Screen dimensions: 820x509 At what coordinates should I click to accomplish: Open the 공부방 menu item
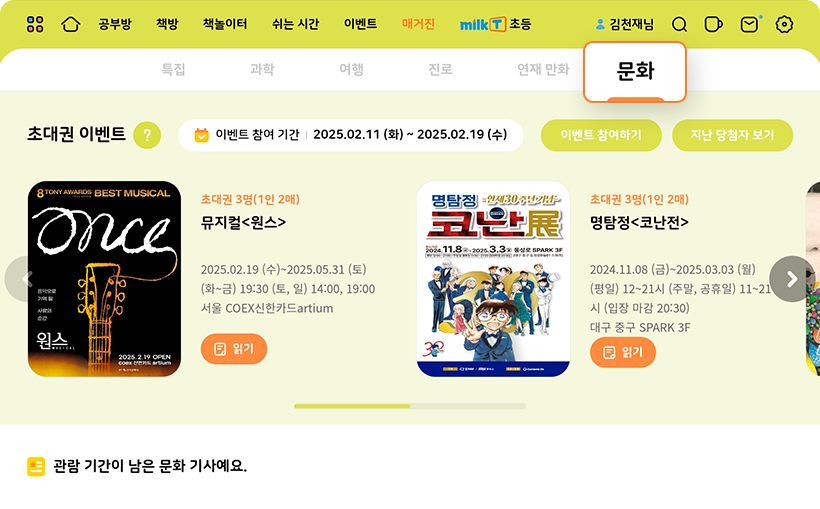(115, 24)
